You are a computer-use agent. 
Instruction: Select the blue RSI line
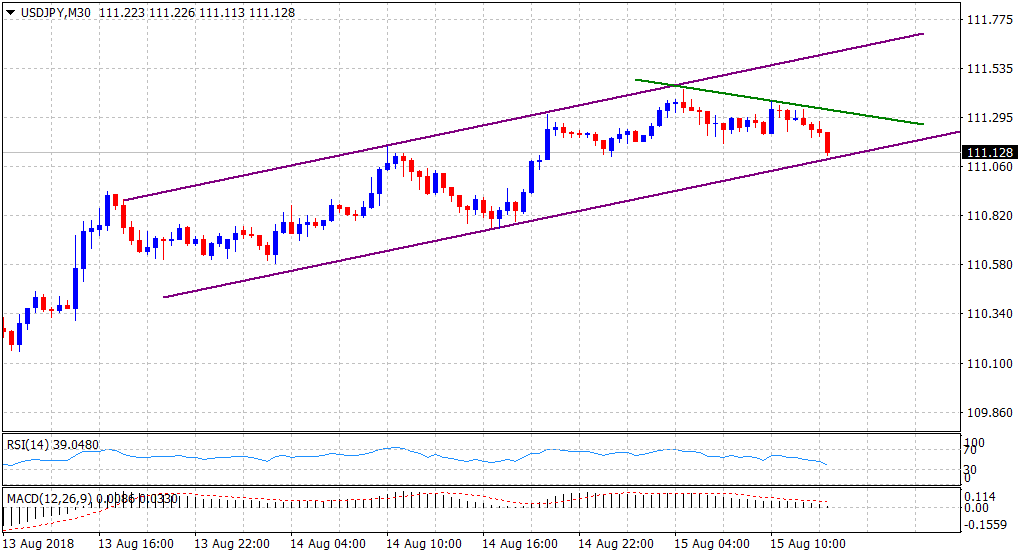point(400,448)
